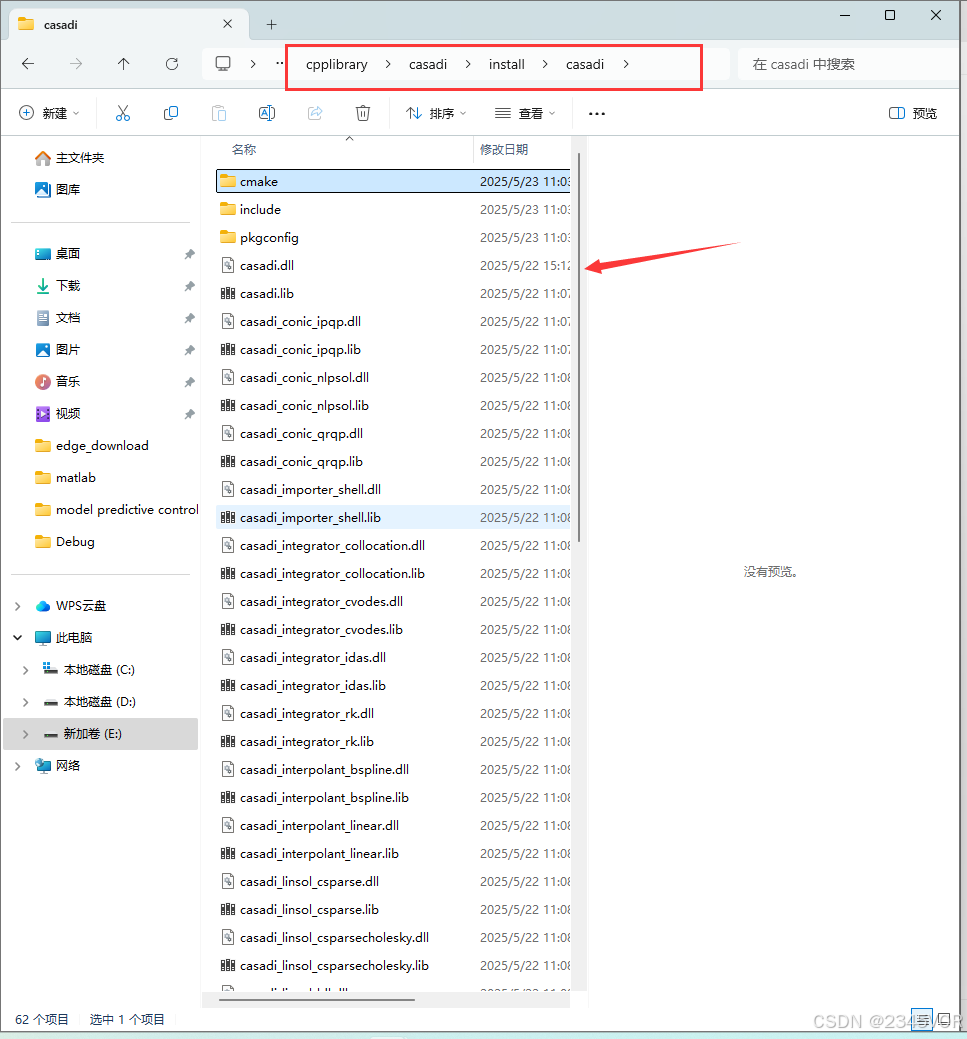Select the Cut icon in the toolbar
Viewport: 967px width, 1039px height.
pyautogui.click(x=122, y=113)
